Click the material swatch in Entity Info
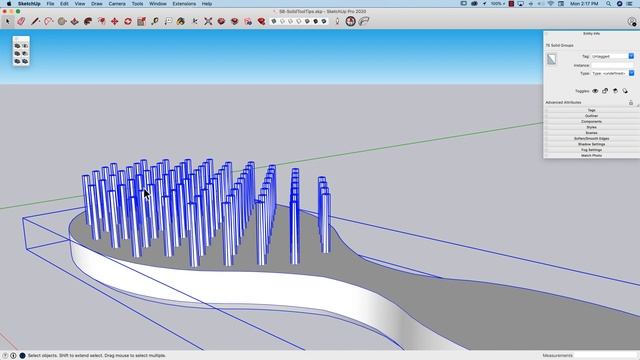Screen dimensions: 640x360 [551, 59]
